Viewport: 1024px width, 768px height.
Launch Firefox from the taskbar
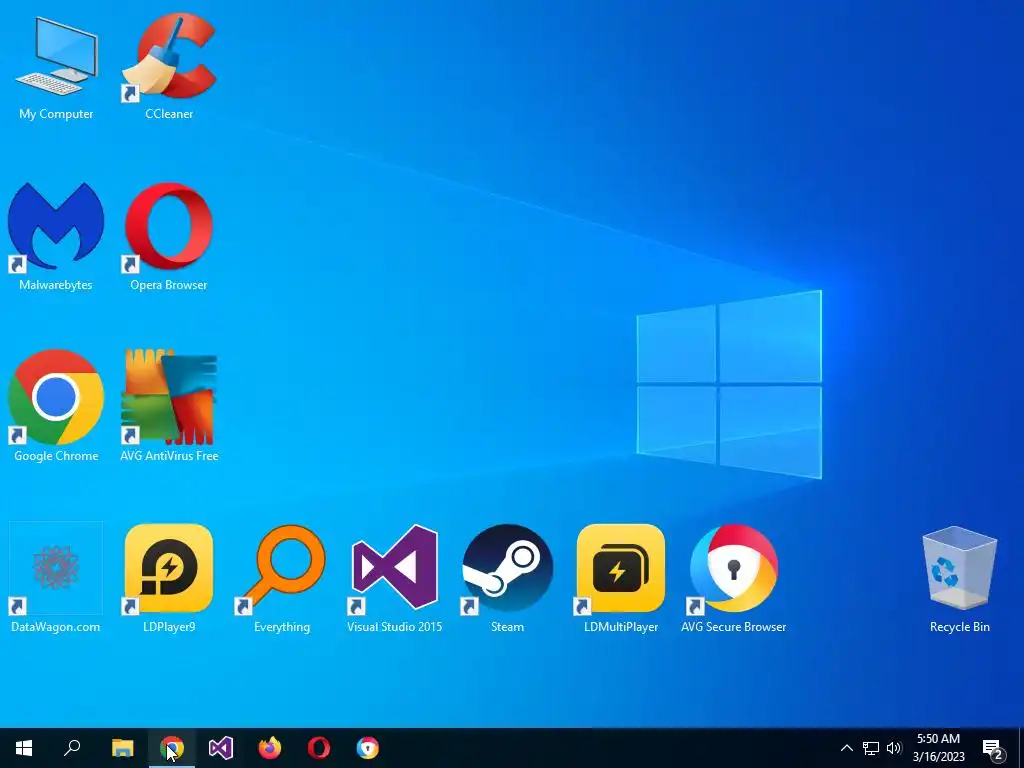pos(270,748)
